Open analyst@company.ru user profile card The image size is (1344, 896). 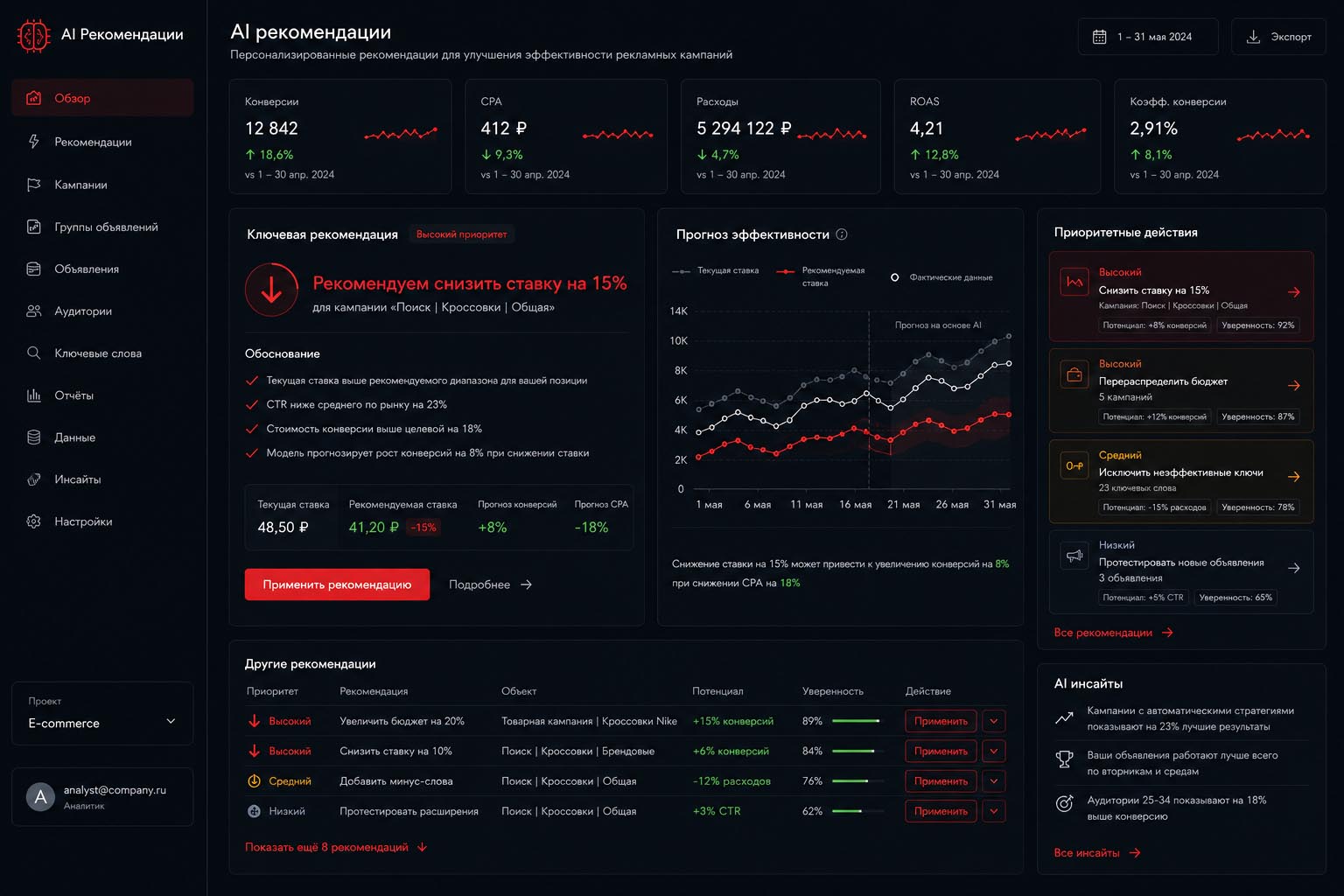coord(102,797)
